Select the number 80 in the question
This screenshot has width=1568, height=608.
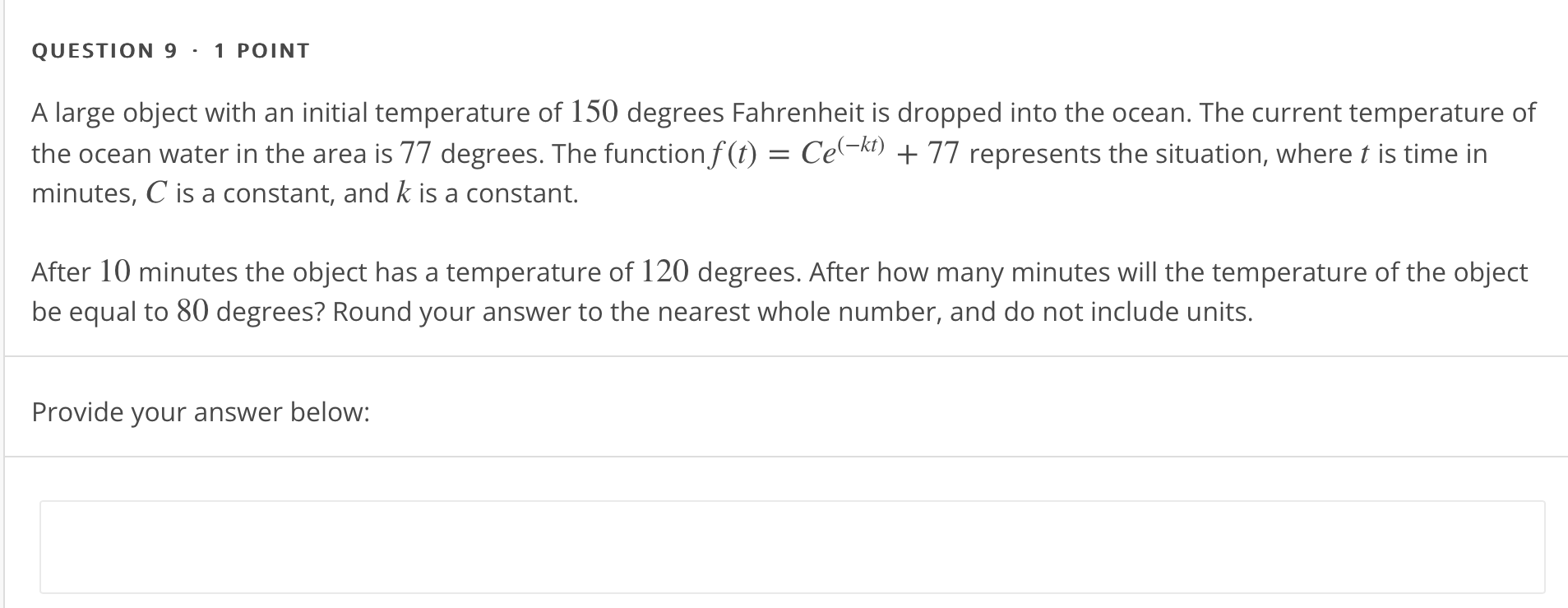tap(194, 309)
